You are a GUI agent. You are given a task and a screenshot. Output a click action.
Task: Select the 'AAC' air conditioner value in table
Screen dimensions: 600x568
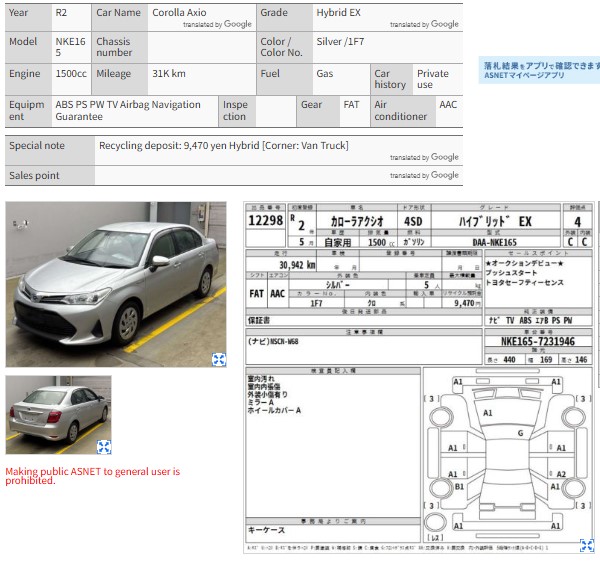(x=448, y=104)
